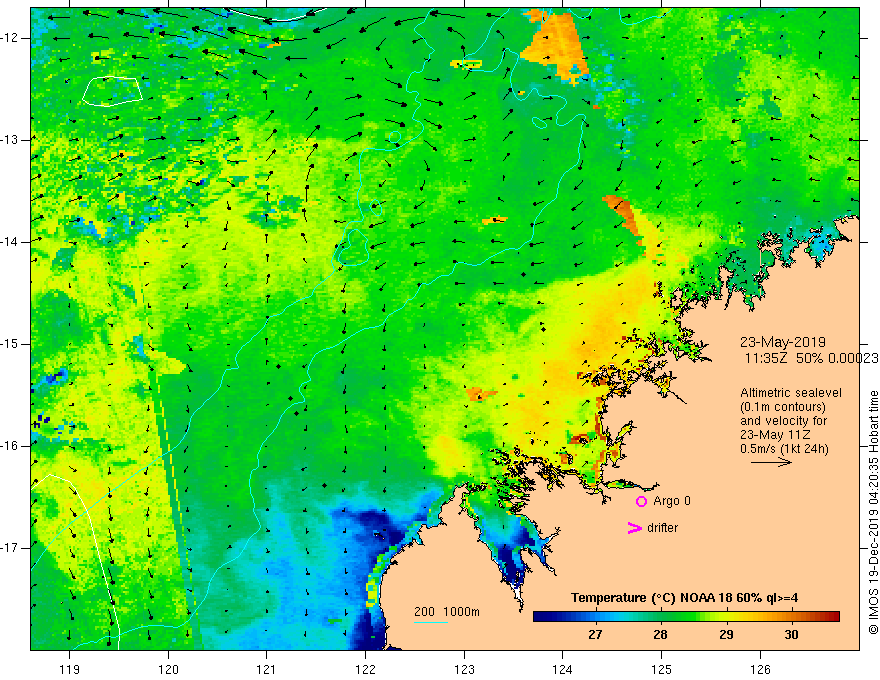
Task: Click the magenta Argo 0 circle marker
Action: pos(641,501)
